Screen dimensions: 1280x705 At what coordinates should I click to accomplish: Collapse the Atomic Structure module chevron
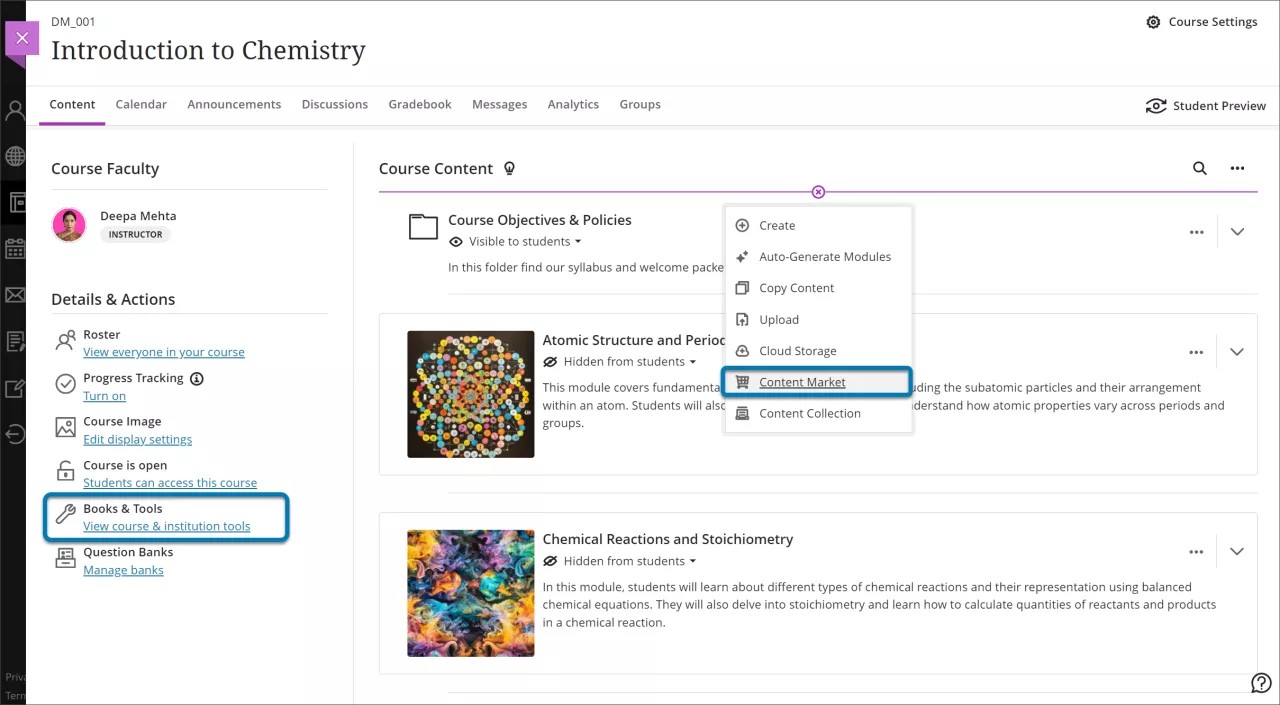[1237, 352]
